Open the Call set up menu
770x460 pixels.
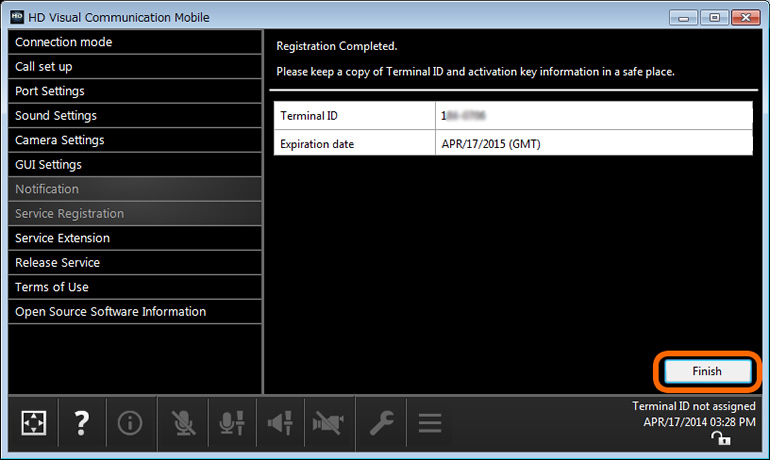(x=135, y=67)
